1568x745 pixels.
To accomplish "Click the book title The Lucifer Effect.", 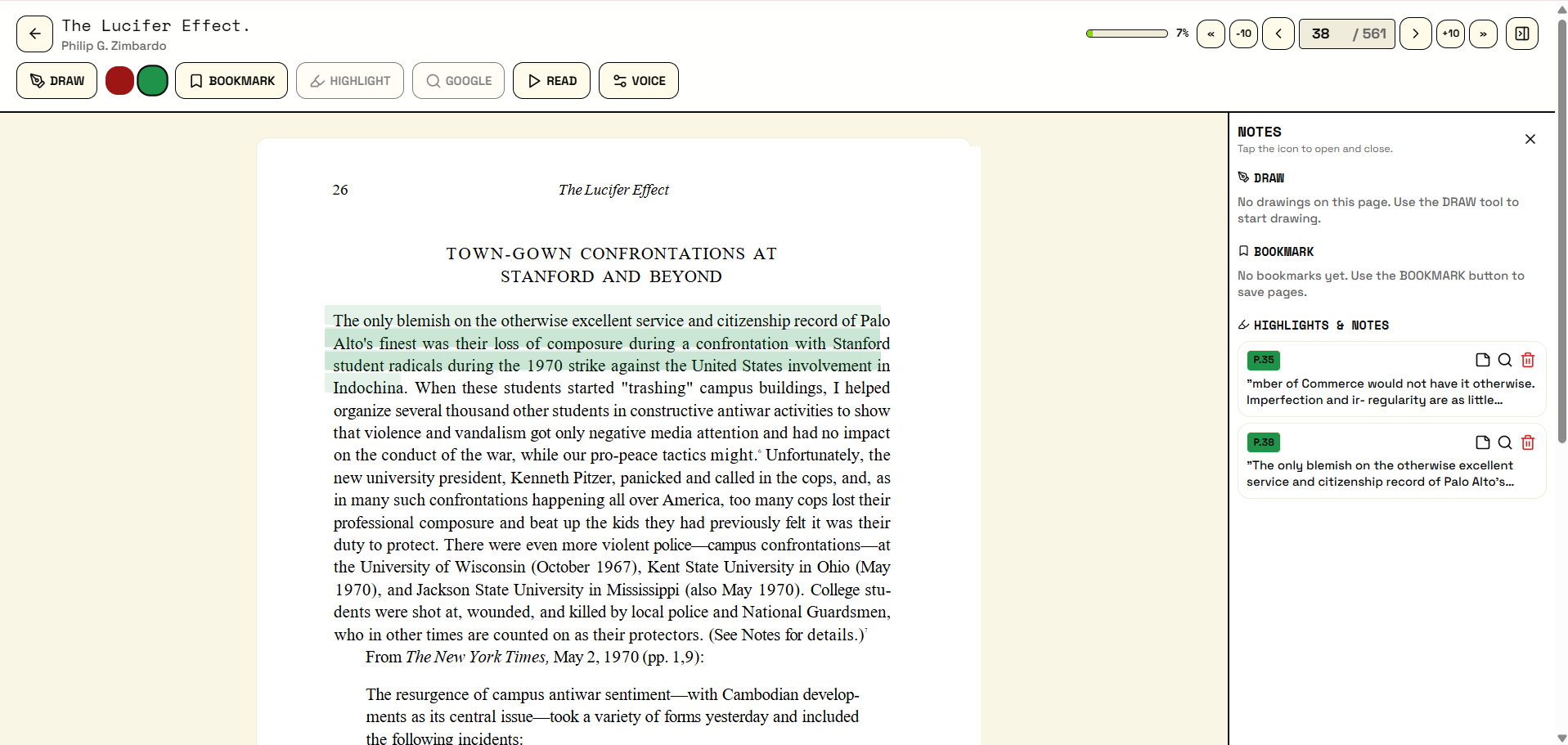I will tap(155, 25).
